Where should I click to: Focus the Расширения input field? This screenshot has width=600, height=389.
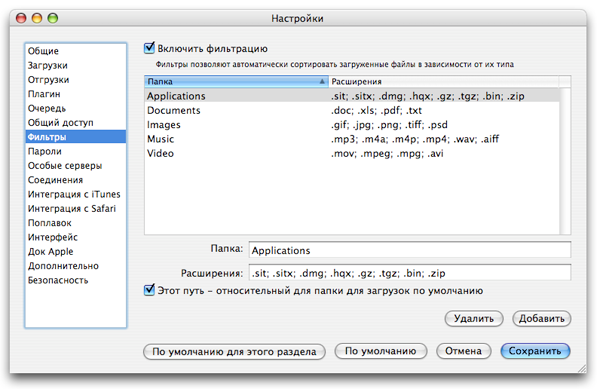[x=410, y=273]
